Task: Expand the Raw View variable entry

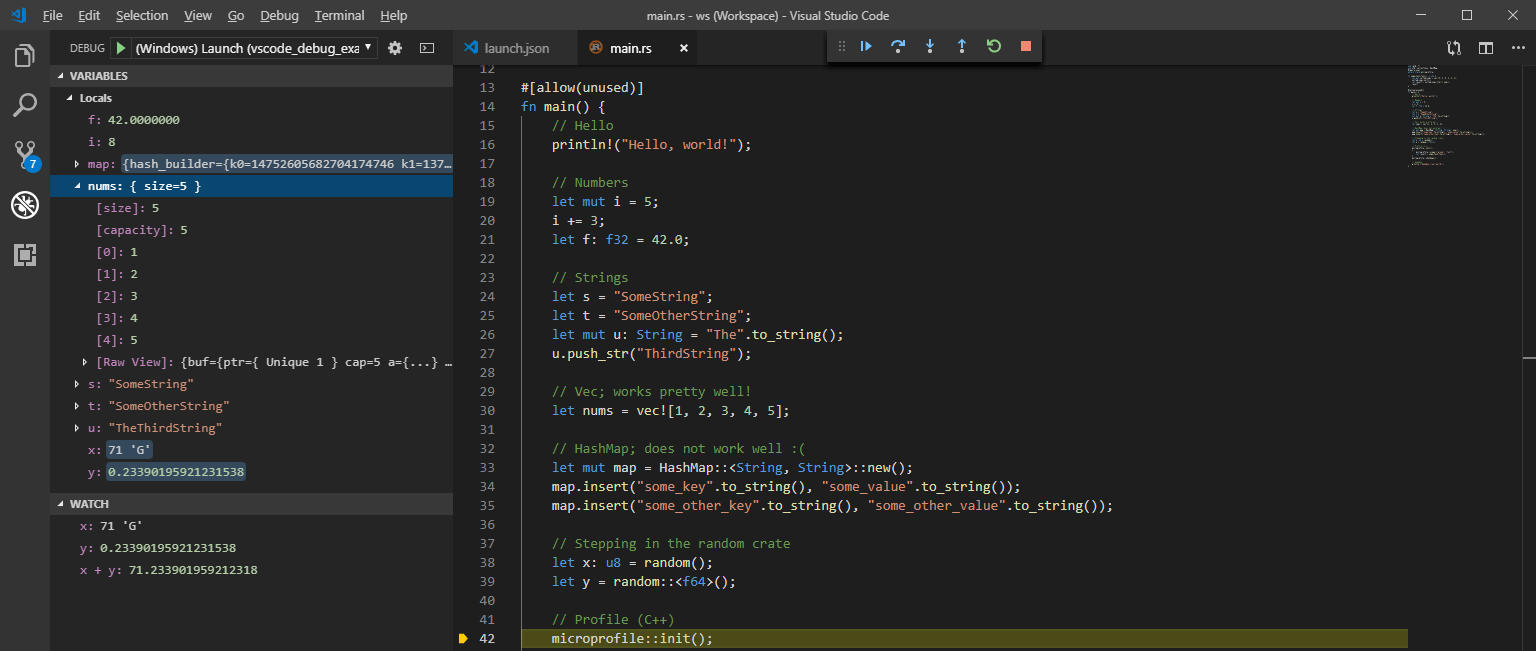Action: tap(85, 361)
